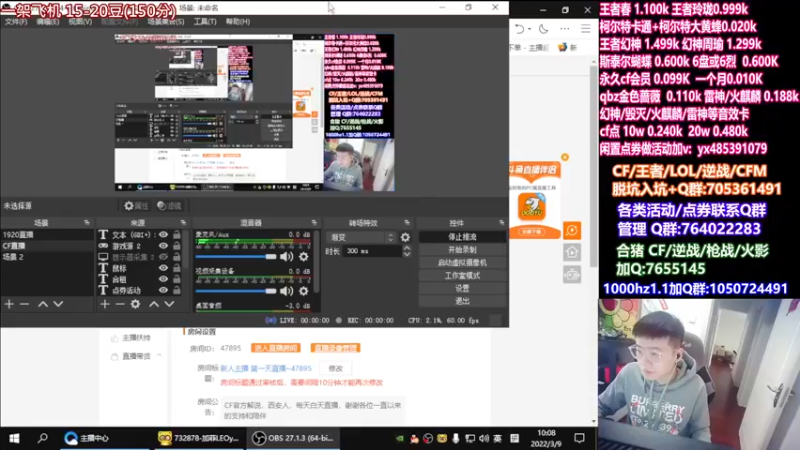Click the 视频采集设备 volume slider
800x450 pixels.
(x=236, y=291)
